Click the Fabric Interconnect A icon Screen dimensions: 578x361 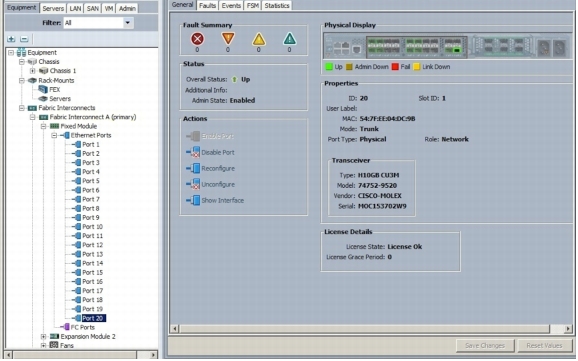(43, 117)
